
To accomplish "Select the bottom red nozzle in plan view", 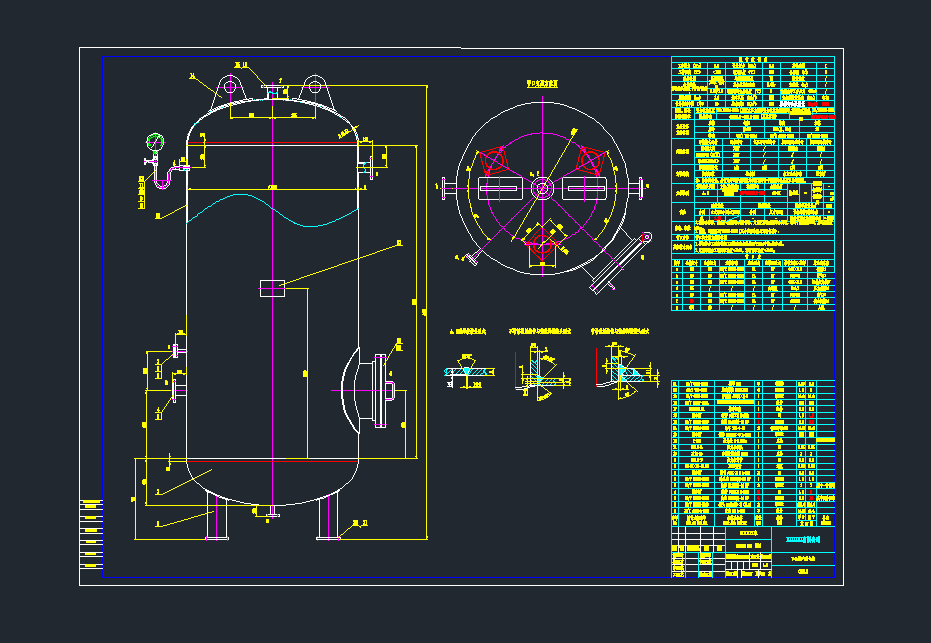I will pyautogui.click(x=542, y=244).
